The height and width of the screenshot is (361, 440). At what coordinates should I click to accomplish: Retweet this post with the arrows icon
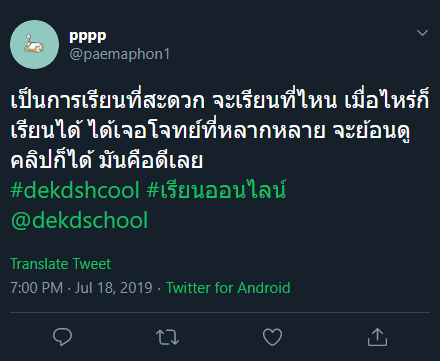[167, 337]
